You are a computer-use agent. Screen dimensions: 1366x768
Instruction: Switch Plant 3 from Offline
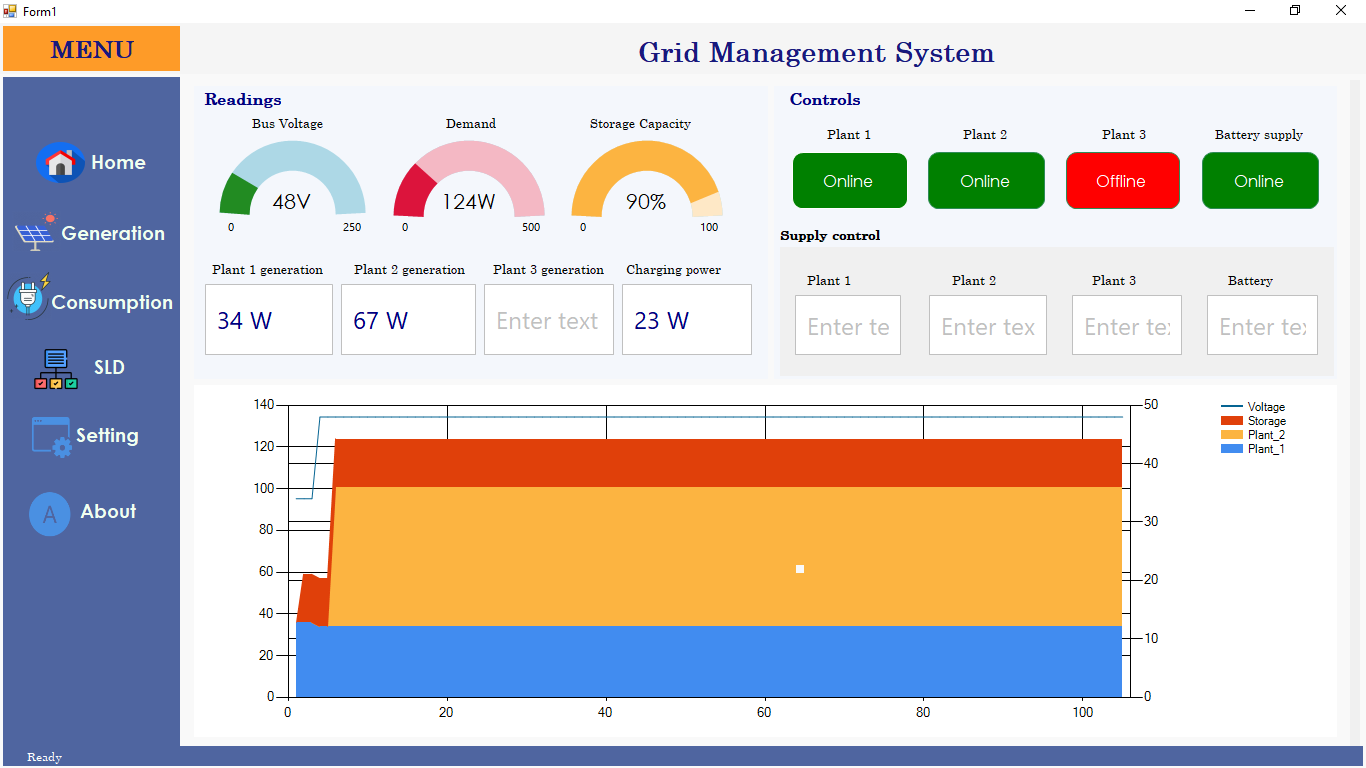coord(1122,181)
